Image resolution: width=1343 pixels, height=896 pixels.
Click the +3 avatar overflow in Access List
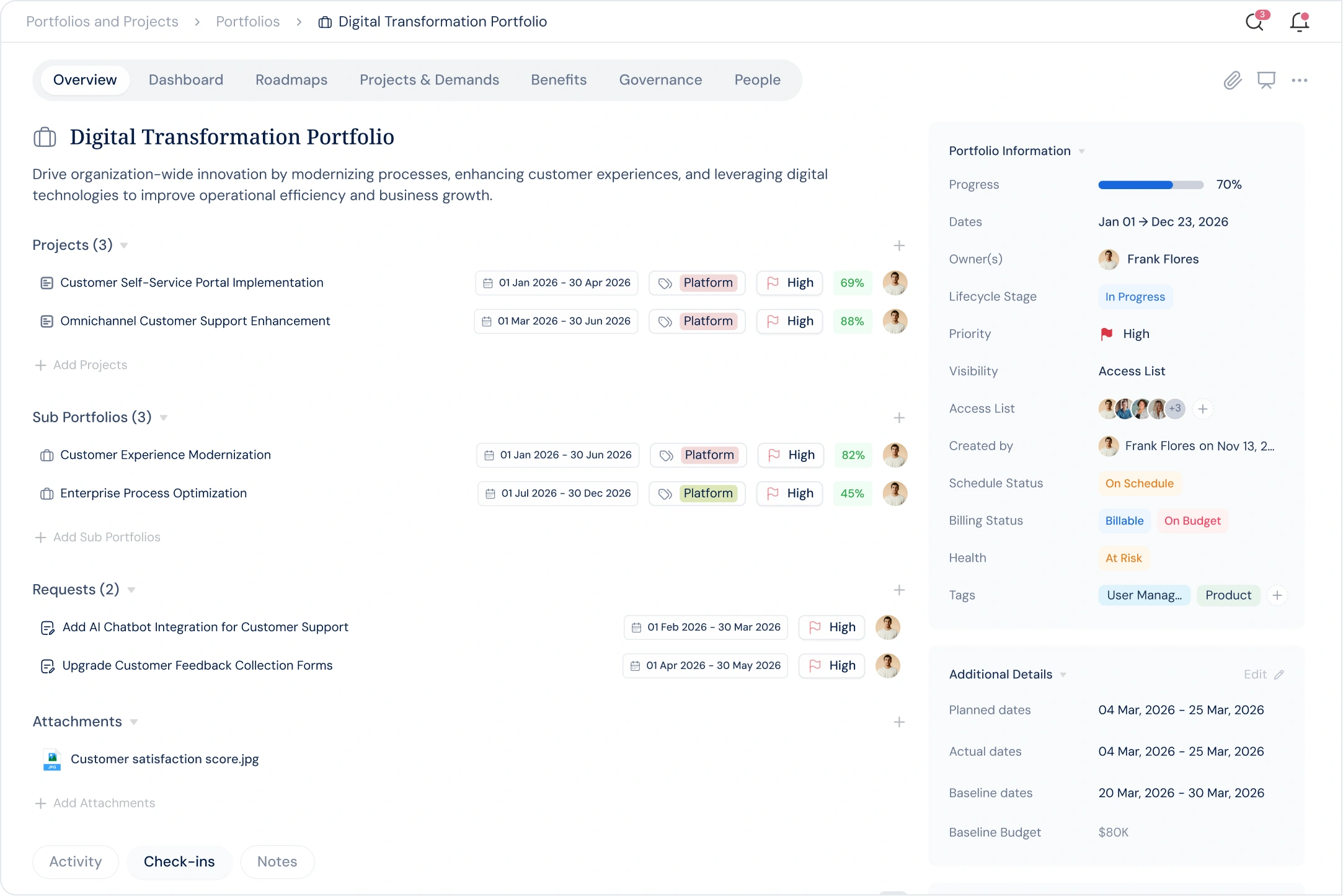click(x=1175, y=409)
